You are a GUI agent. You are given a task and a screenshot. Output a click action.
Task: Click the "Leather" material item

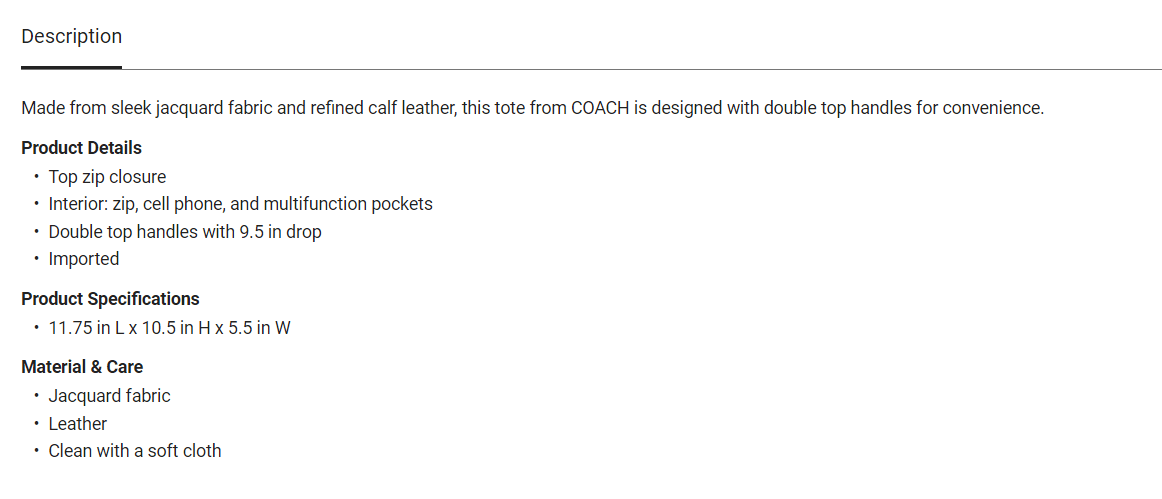pos(77,424)
